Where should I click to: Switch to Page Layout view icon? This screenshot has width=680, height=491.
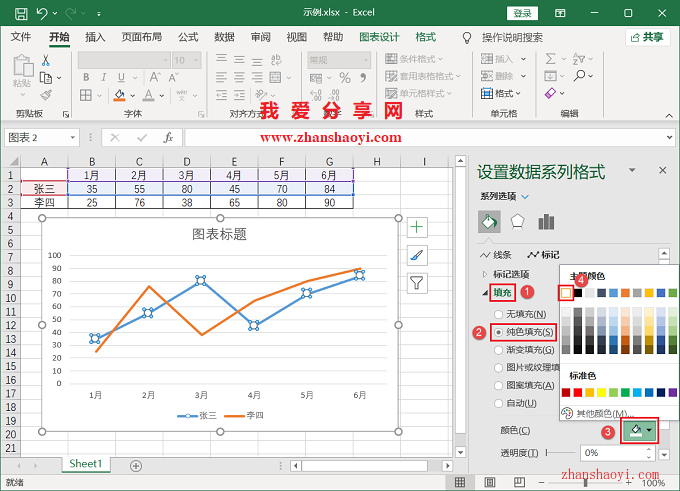pyautogui.click(x=490, y=482)
